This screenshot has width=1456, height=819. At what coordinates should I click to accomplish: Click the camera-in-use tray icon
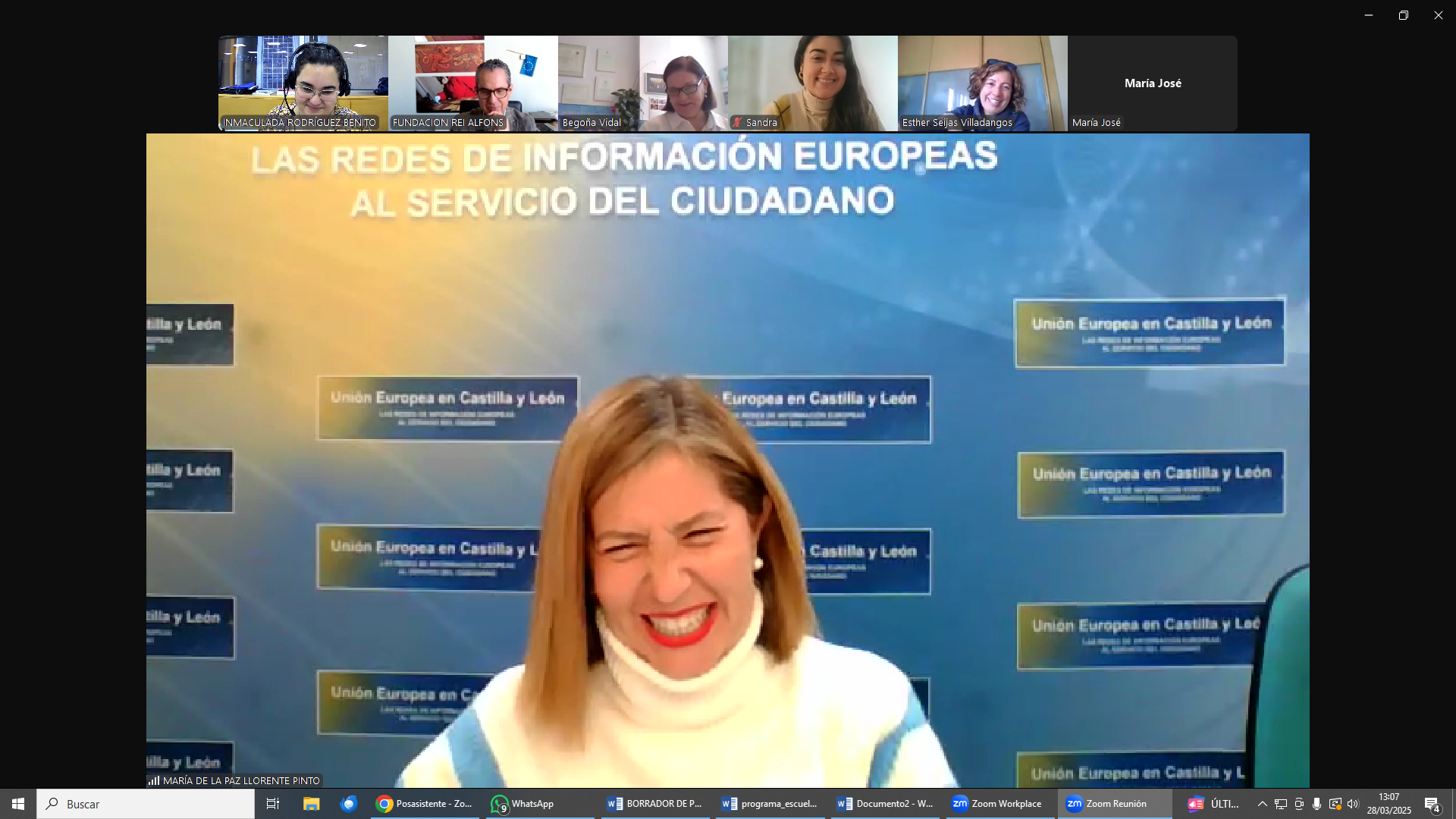1299,804
